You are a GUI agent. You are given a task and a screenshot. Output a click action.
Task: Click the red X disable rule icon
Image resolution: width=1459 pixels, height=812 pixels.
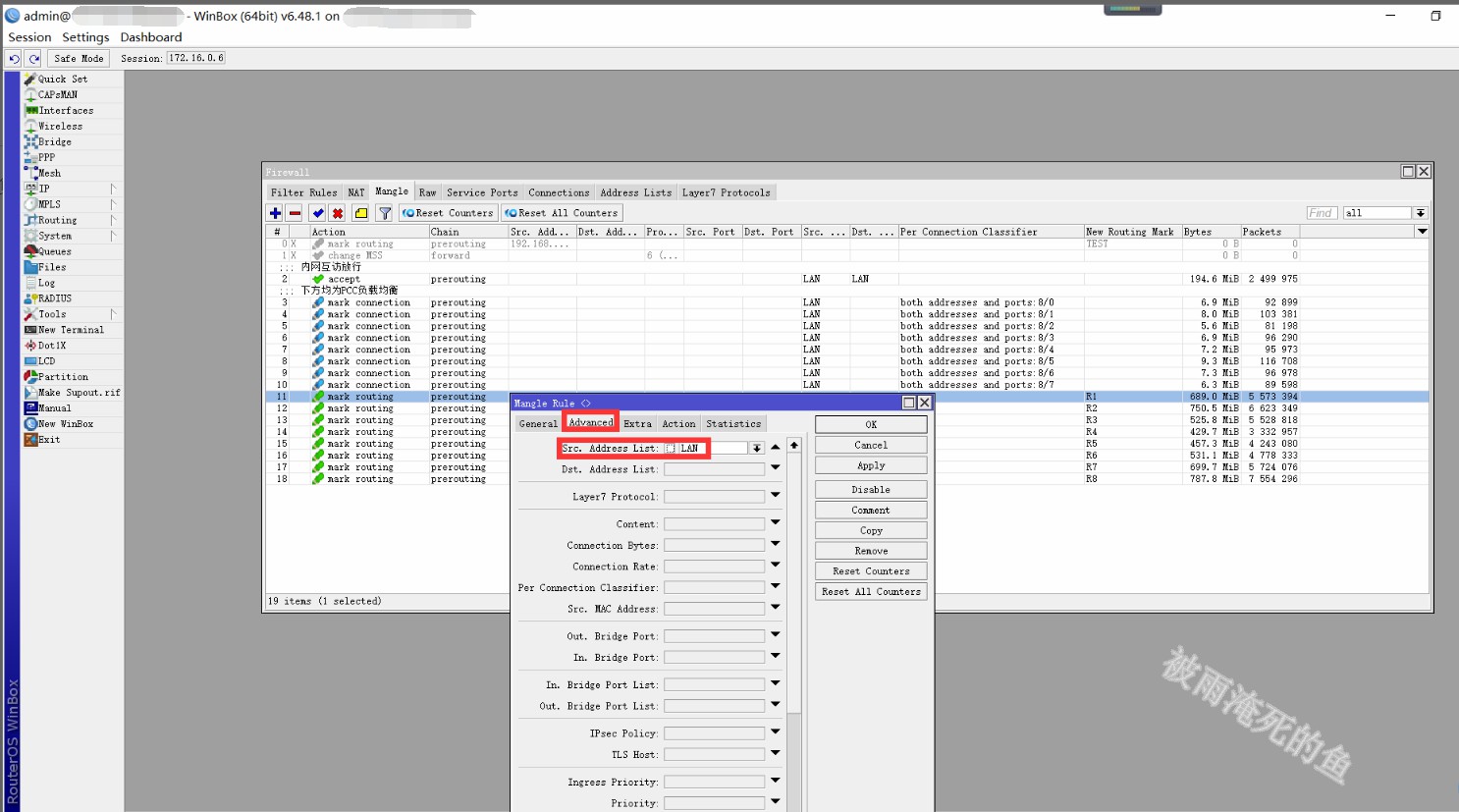[x=338, y=213]
